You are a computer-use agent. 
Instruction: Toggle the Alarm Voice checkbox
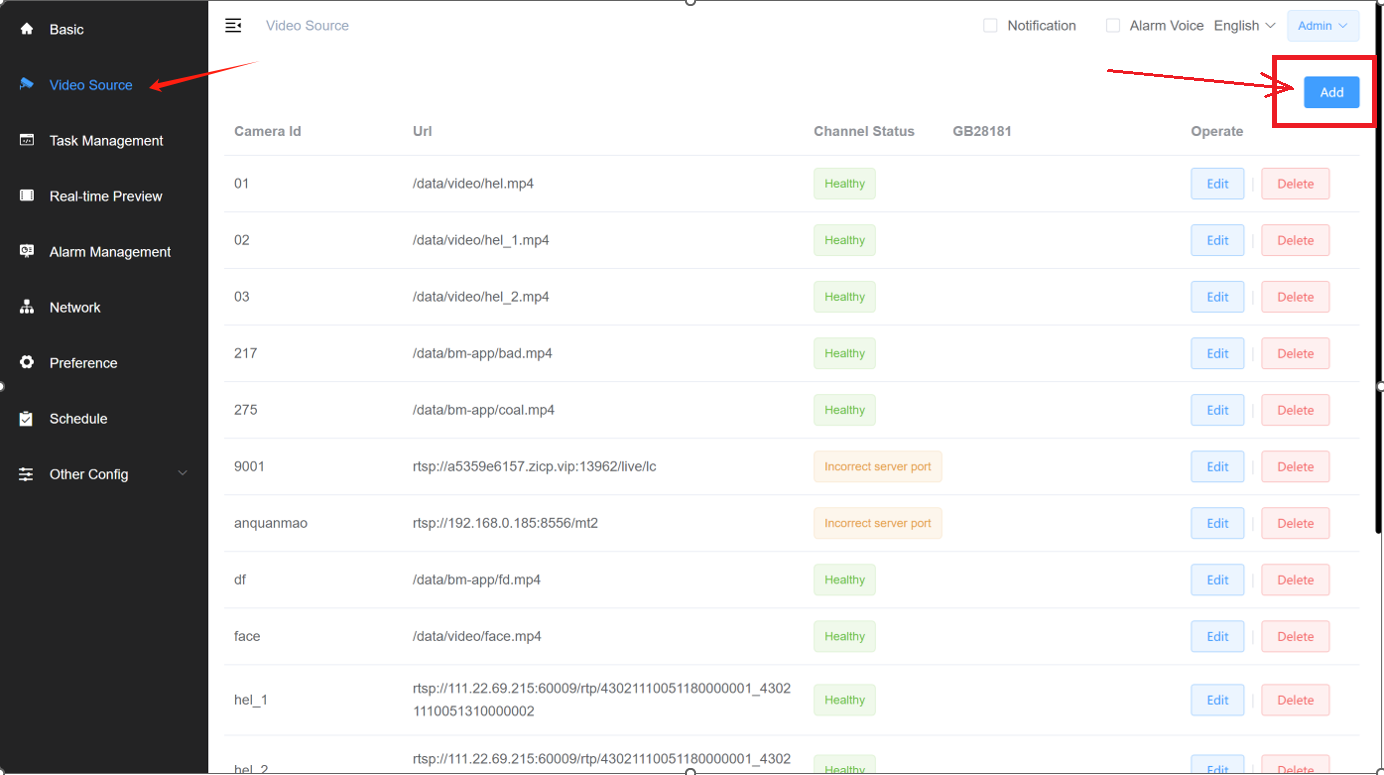[x=1112, y=26]
